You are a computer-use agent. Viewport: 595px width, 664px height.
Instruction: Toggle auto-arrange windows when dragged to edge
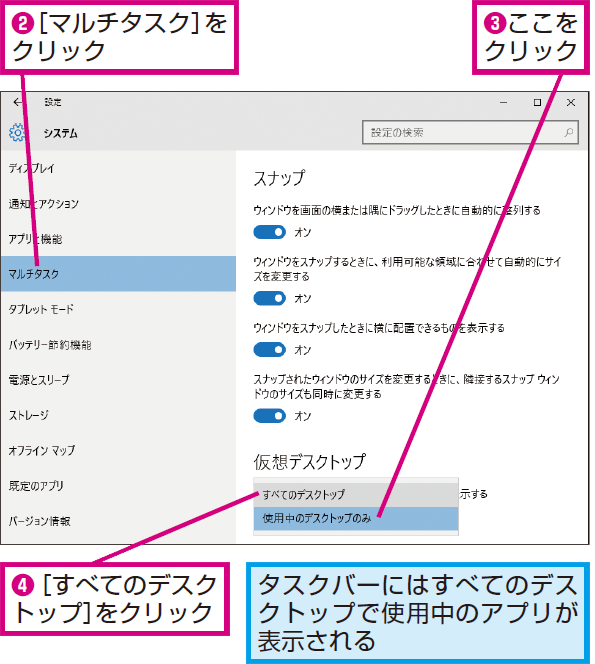(x=269, y=232)
